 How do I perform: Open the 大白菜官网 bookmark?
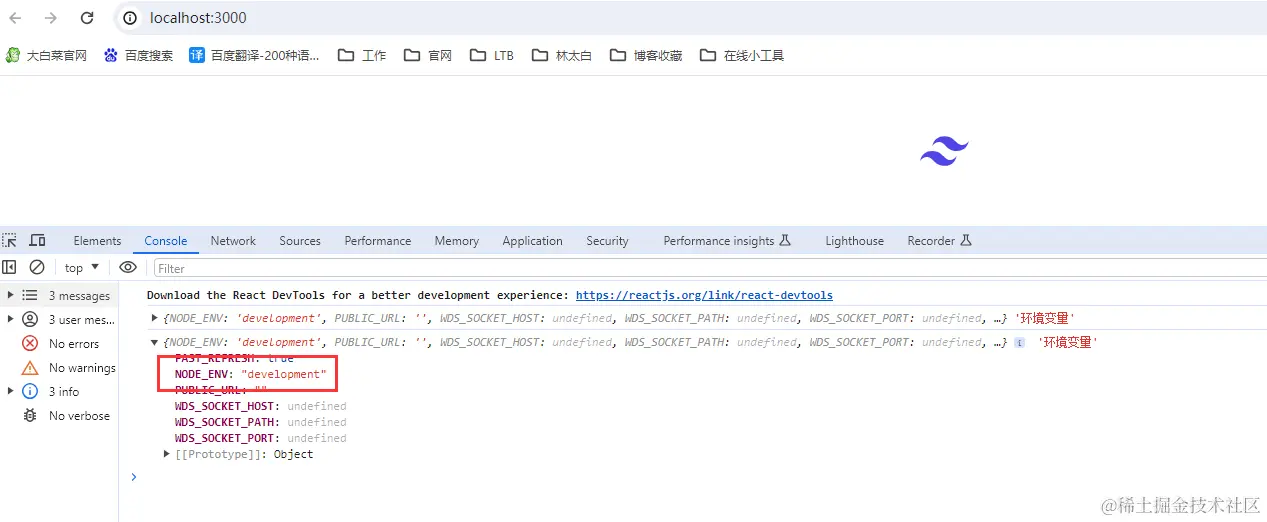click(46, 55)
